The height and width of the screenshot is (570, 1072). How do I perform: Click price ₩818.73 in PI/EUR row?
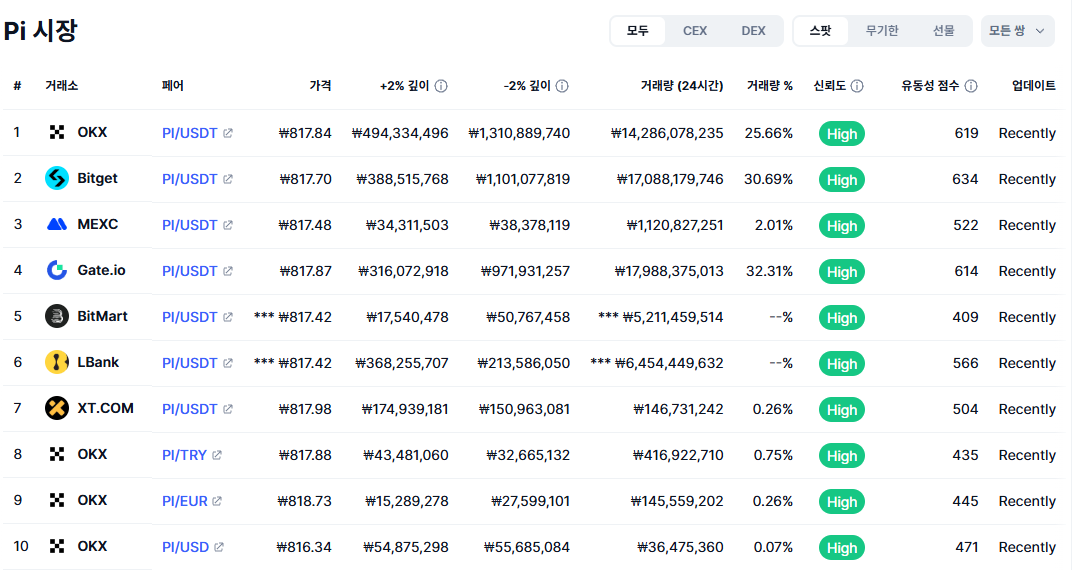click(x=304, y=501)
